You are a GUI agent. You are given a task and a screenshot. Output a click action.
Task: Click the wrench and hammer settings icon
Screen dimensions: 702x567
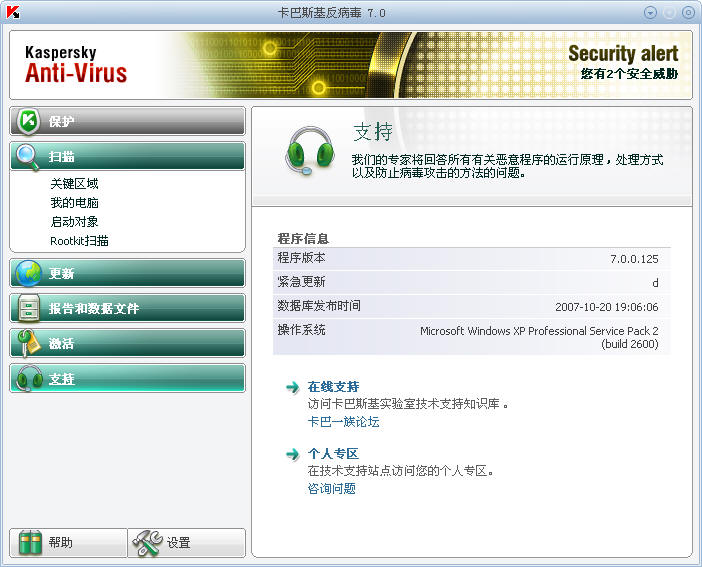147,543
